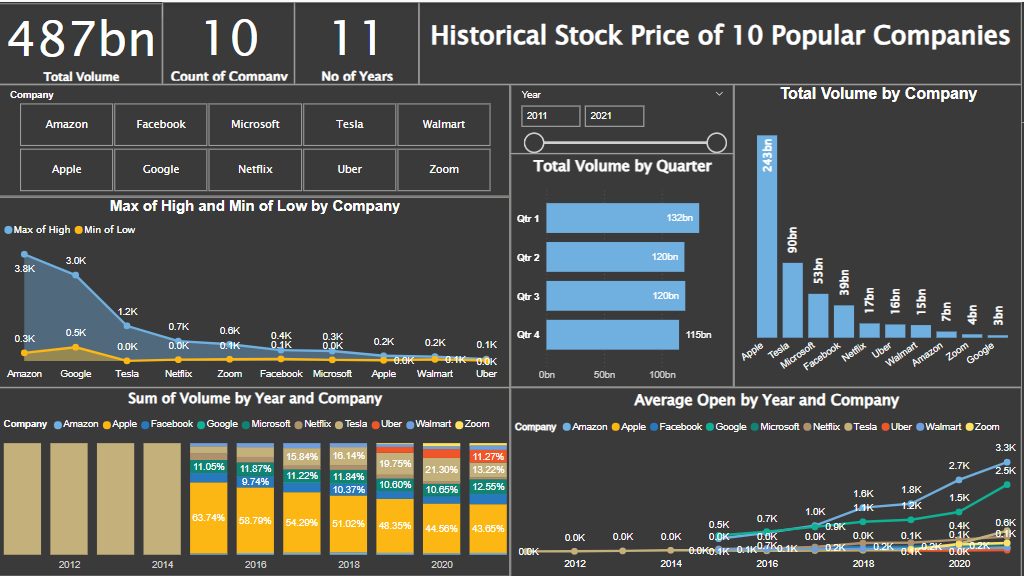Click Tesla legend in Sum of Volume chart
Screen dimensions: 1024x576
pos(351,424)
